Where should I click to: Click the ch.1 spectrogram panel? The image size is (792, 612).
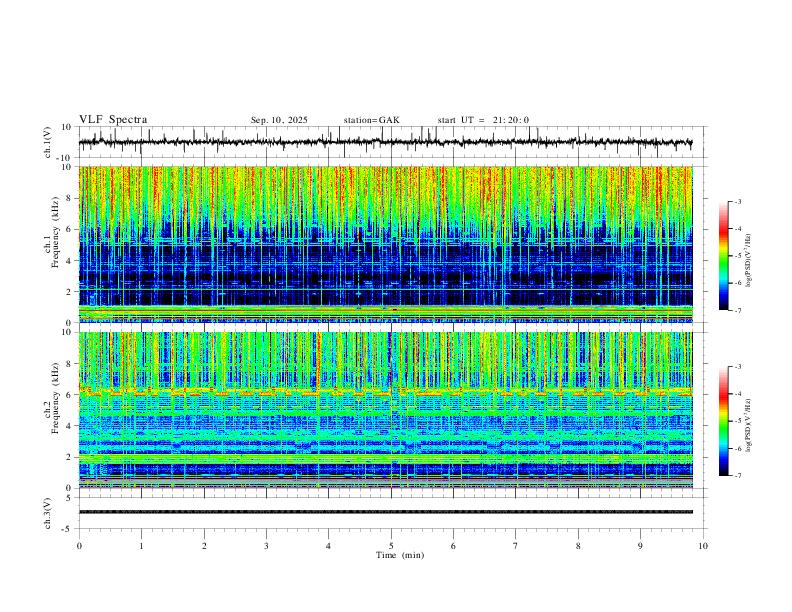coord(385,244)
